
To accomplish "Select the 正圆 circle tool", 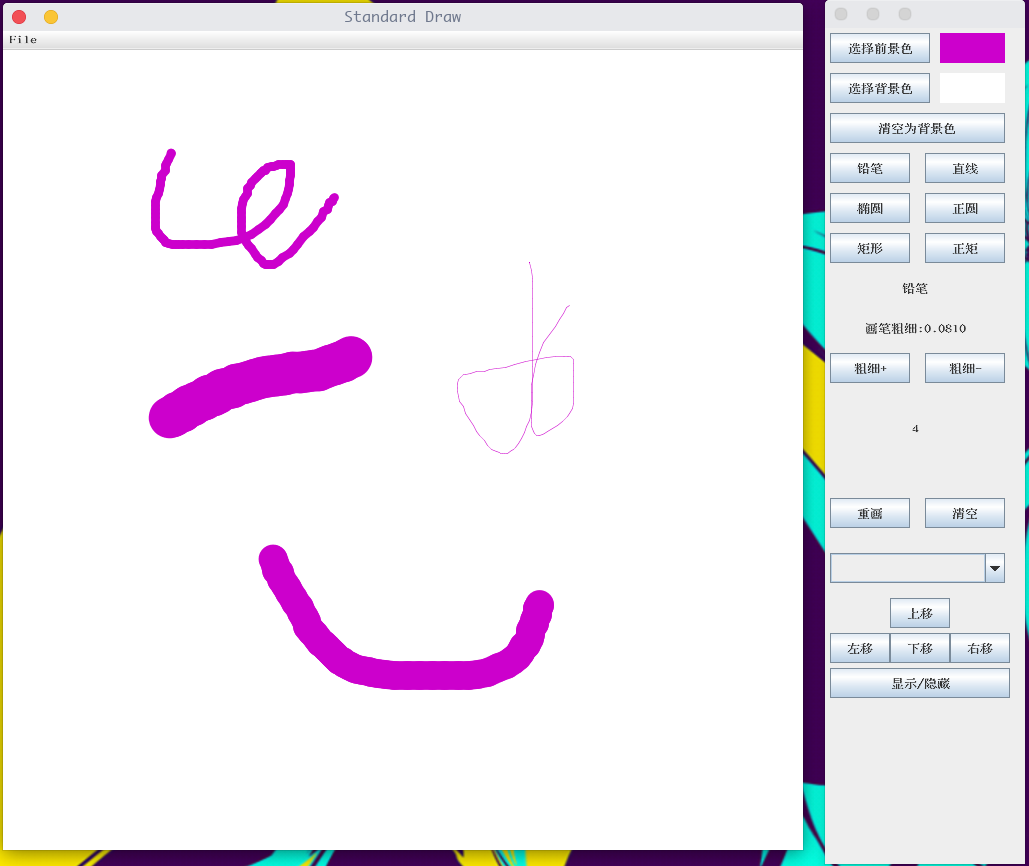I will click(x=964, y=208).
